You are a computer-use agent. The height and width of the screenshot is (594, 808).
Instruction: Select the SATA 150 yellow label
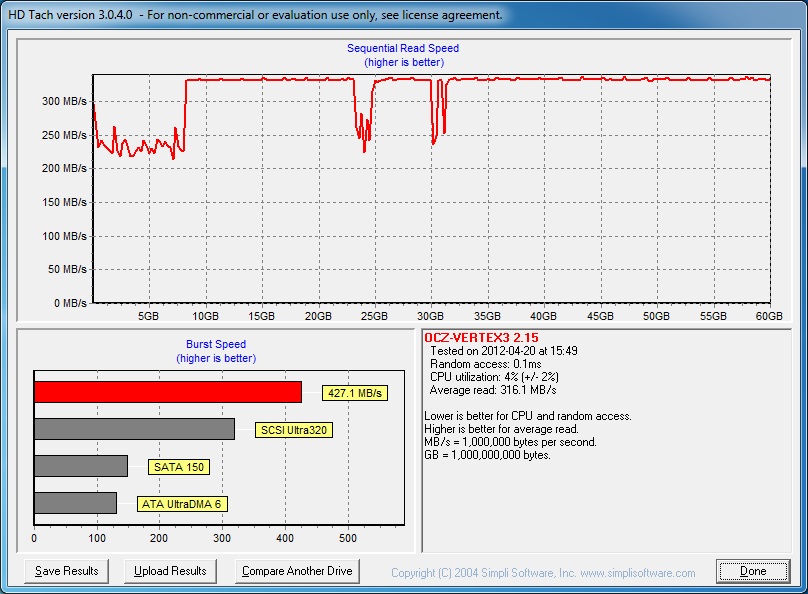[x=178, y=467]
